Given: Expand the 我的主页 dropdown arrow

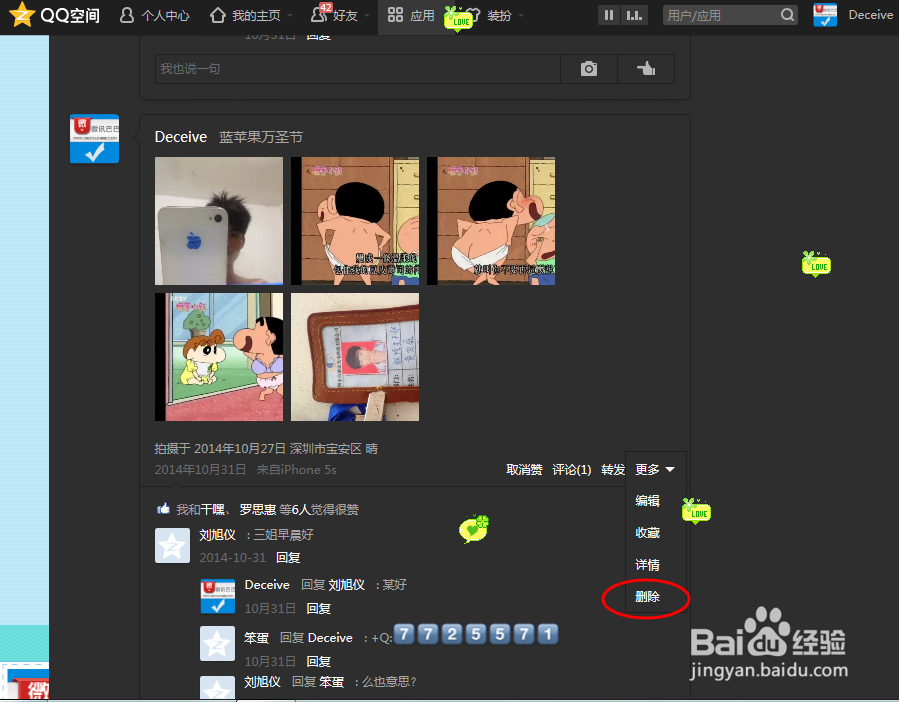Looking at the screenshot, I should point(290,15).
